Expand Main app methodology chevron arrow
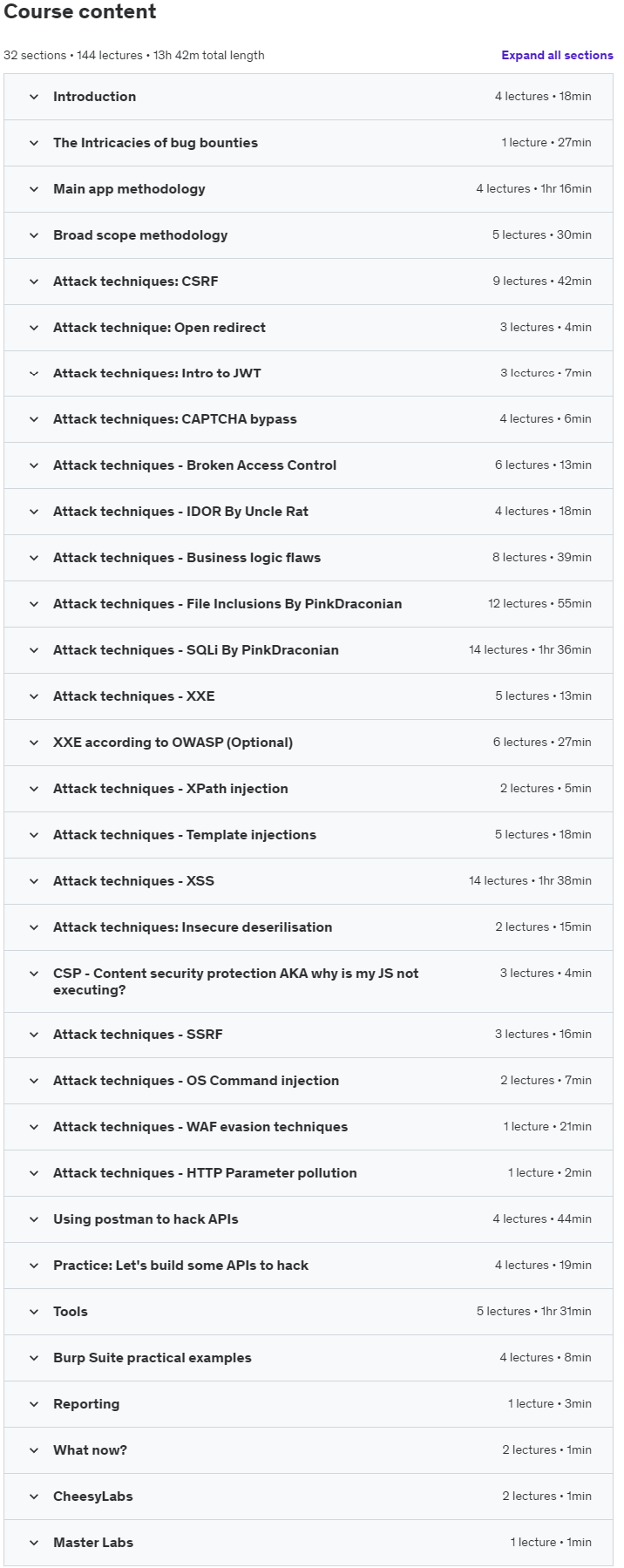The height and width of the screenshot is (1568, 624). (x=34, y=189)
